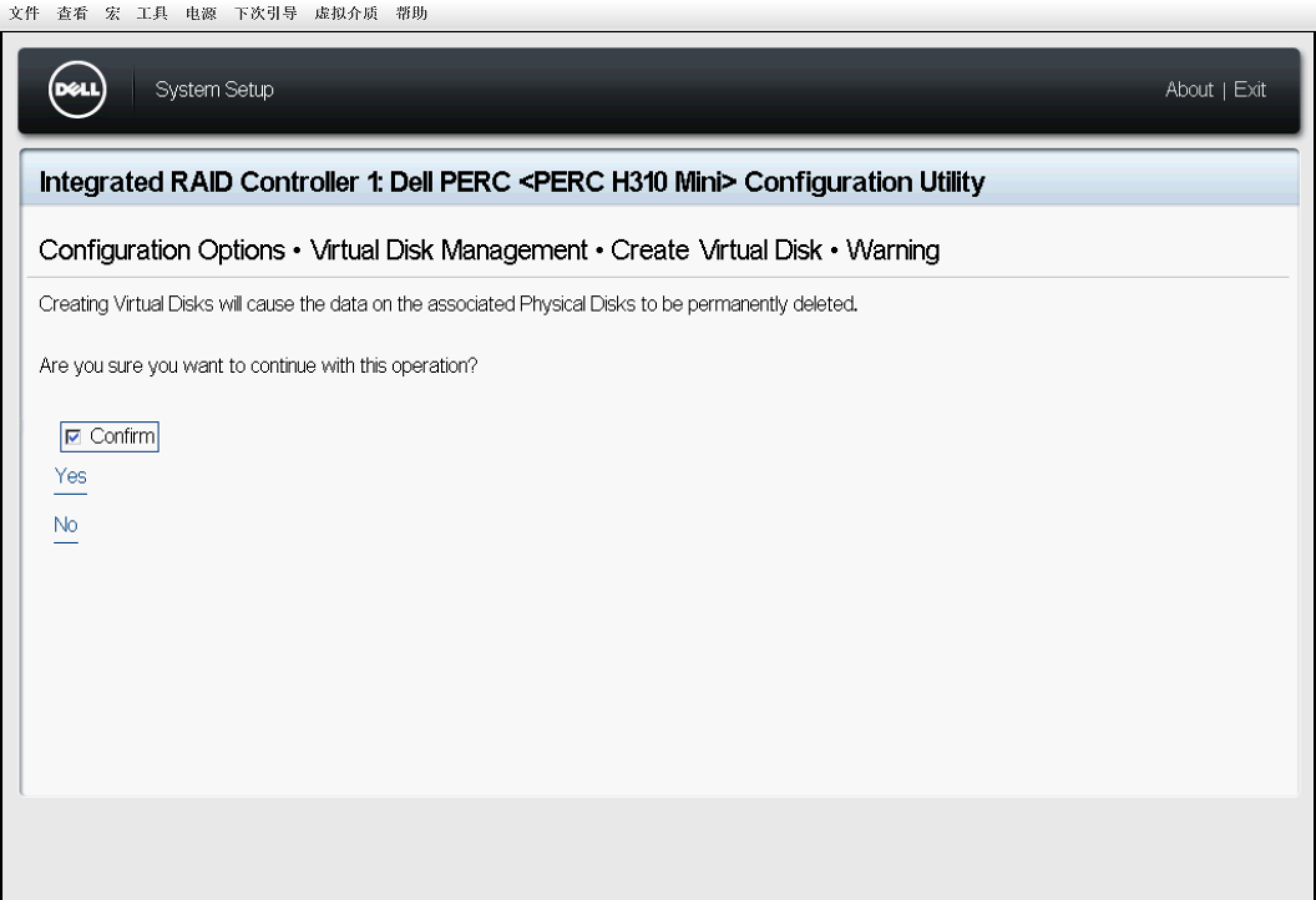The image size is (1316, 900).
Task: Open the 虚拟介质 menu
Action: 346,13
